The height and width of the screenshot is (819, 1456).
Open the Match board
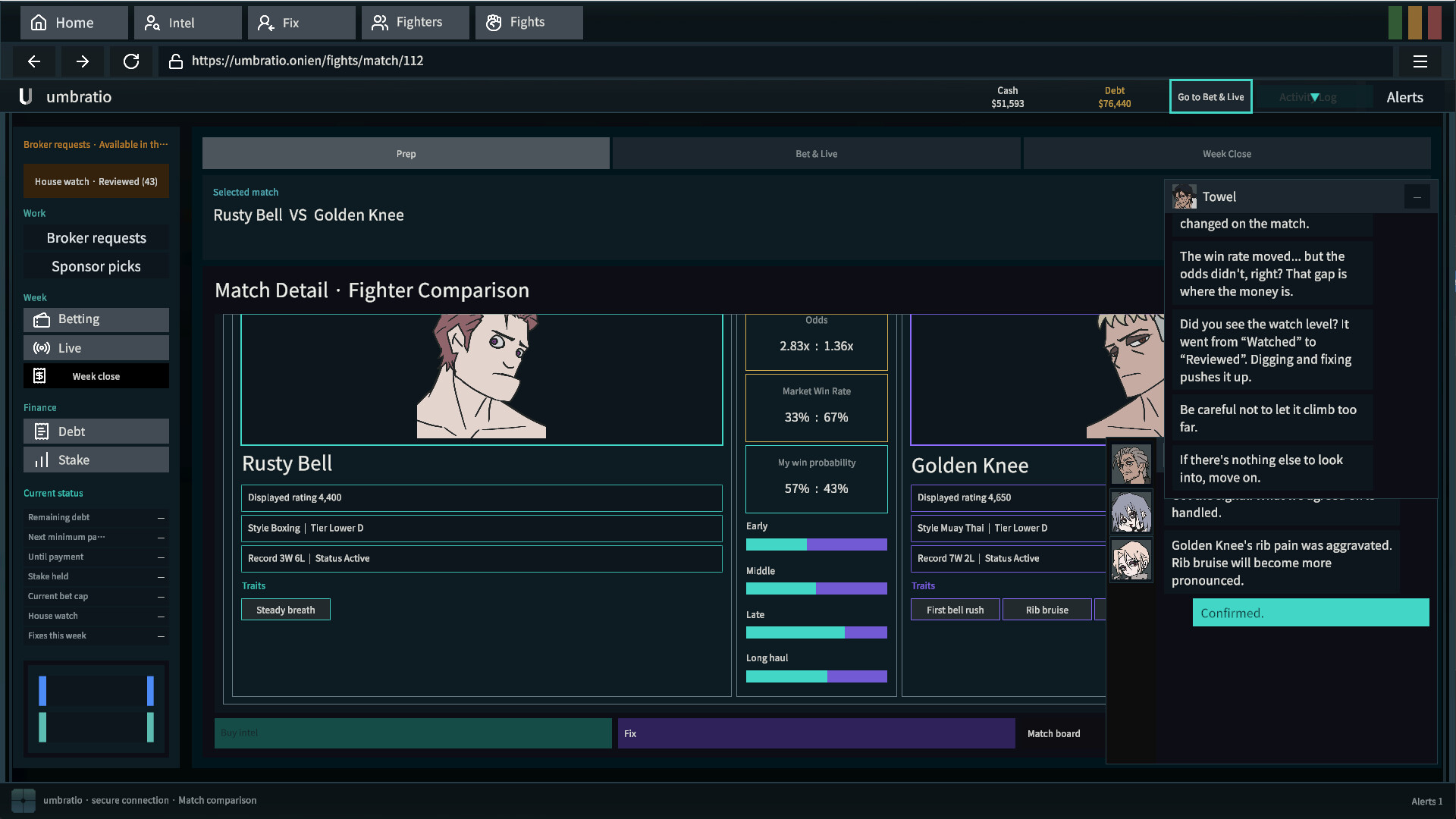tap(1054, 733)
